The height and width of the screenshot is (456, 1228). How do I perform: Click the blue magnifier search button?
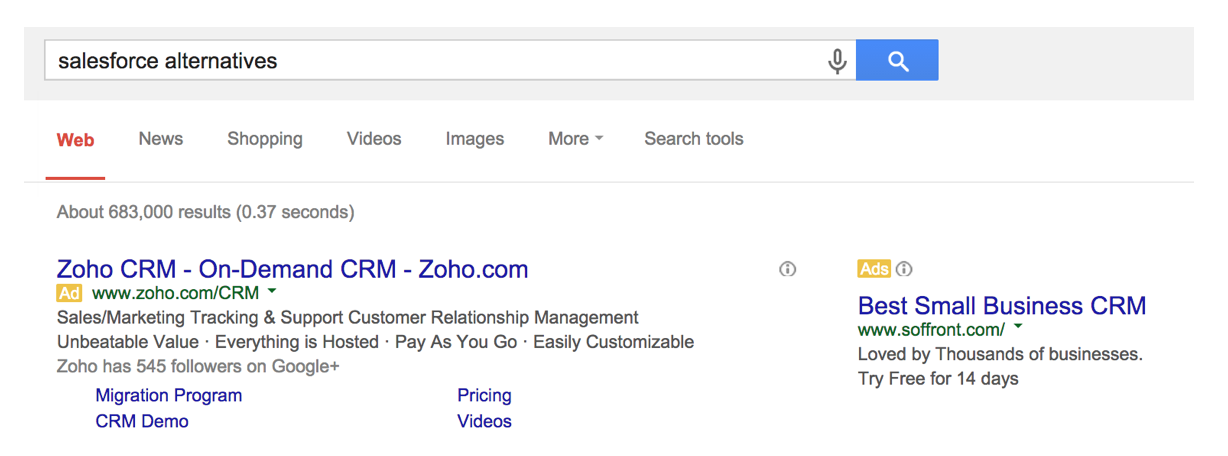897,60
